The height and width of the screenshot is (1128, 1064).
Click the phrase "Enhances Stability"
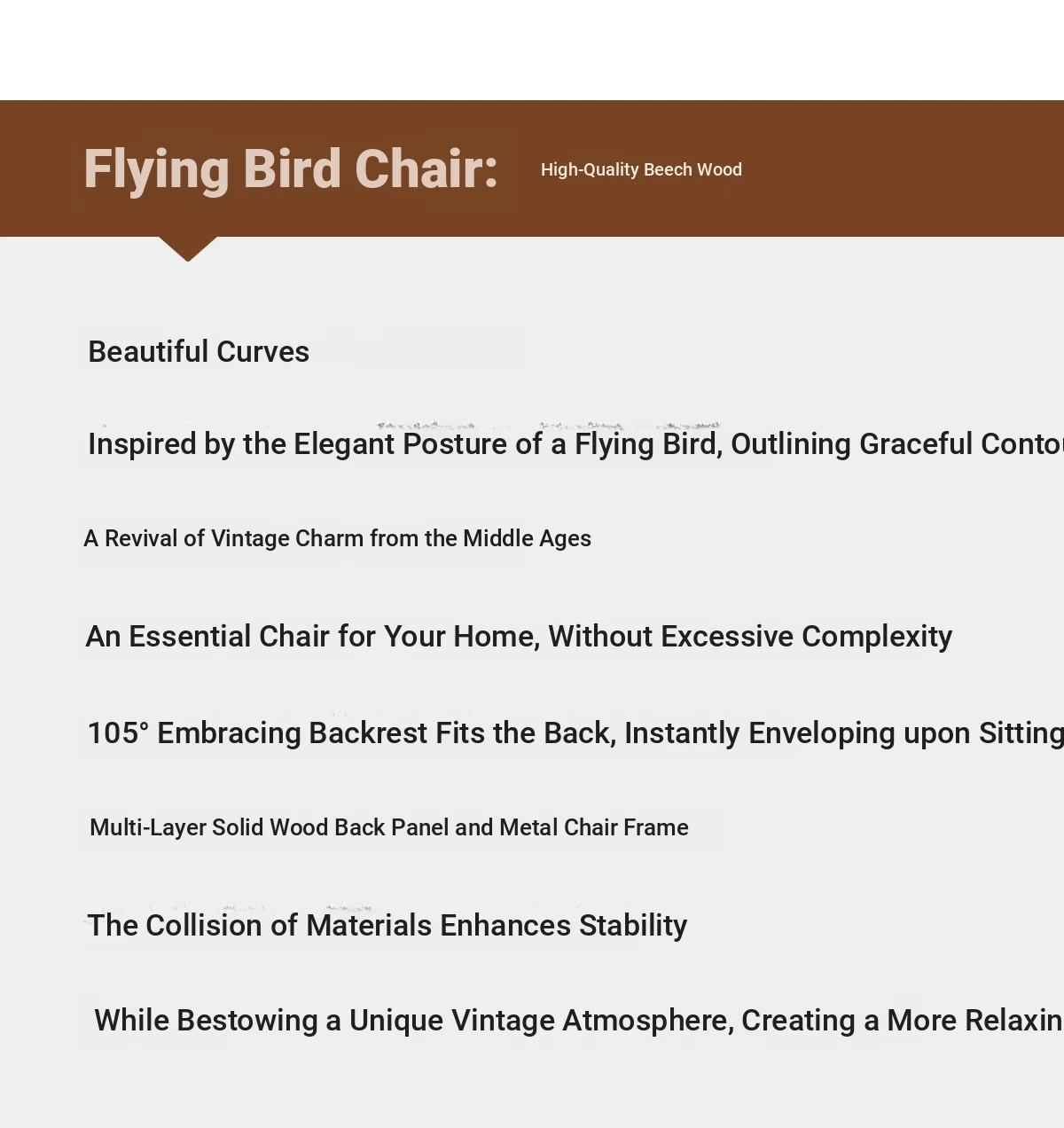563,926
